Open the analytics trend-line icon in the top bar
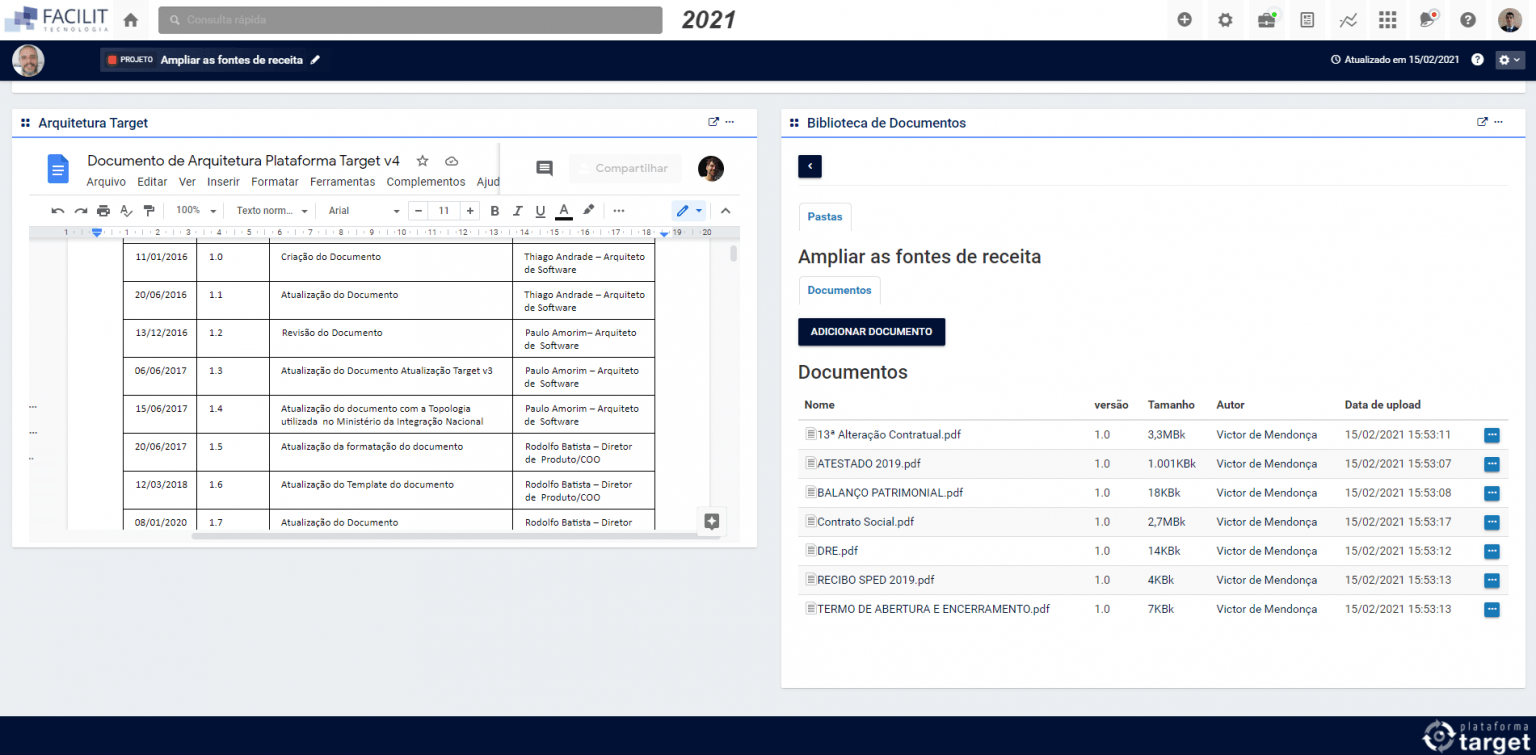 [1347, 19]
